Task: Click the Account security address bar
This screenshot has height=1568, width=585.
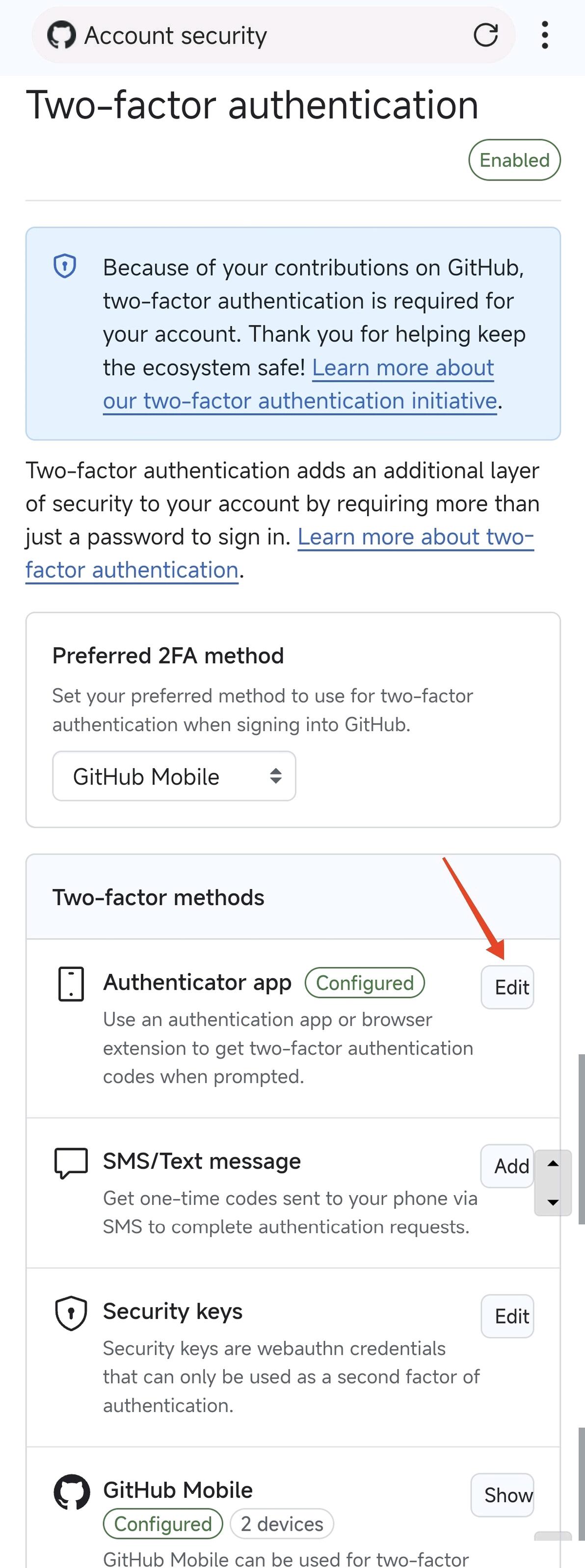Action: click(274, 35)
